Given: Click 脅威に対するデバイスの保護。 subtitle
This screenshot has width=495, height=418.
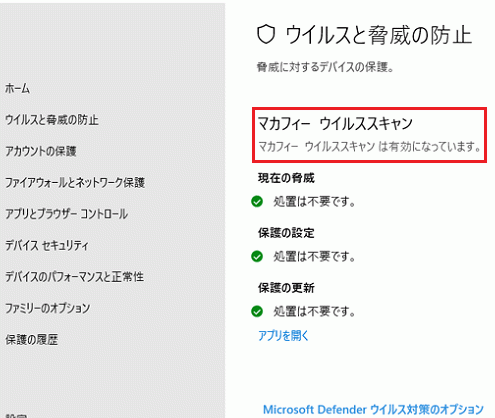Looking at the screenshot, I should (x=326, y=67).
